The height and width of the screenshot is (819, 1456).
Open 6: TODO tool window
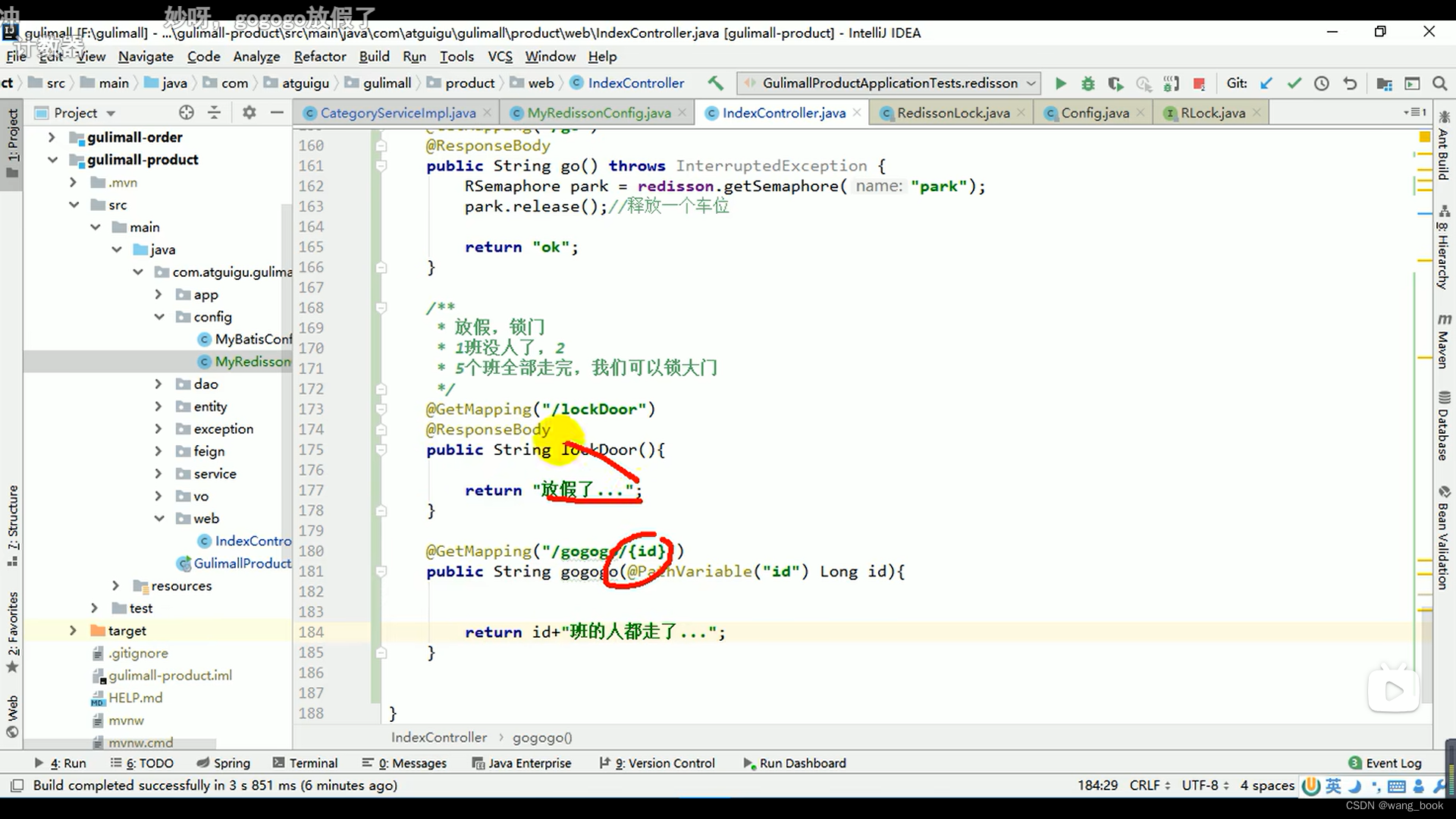pos(142,763)
